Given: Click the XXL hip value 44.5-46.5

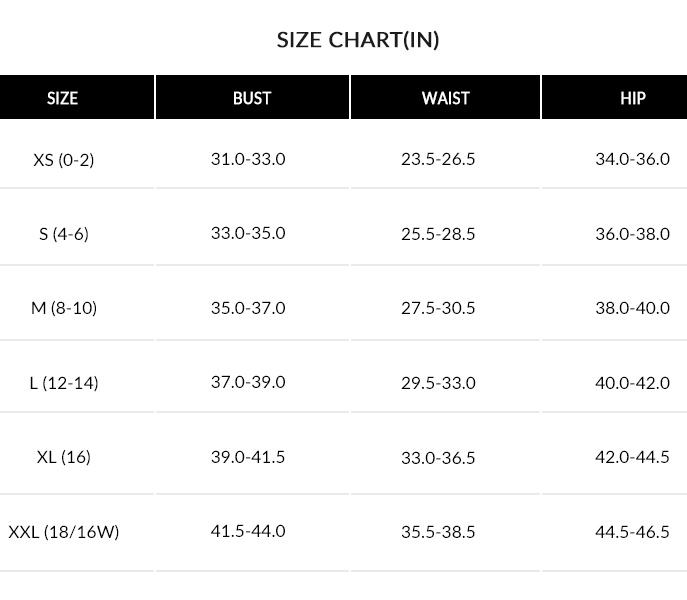Looking at the screenshot, I should click(x=632, y=531).
